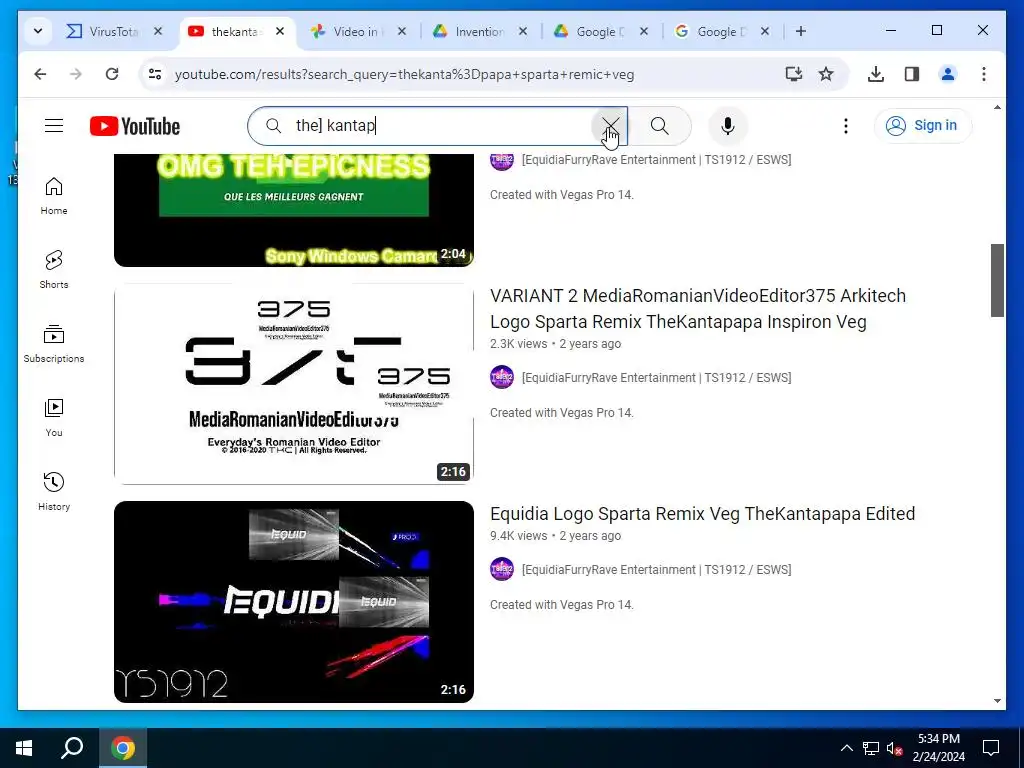This screenshot has width=1024, height=768.
Task: Open the Windows Start menu
Action: click(x=24, y=748)
